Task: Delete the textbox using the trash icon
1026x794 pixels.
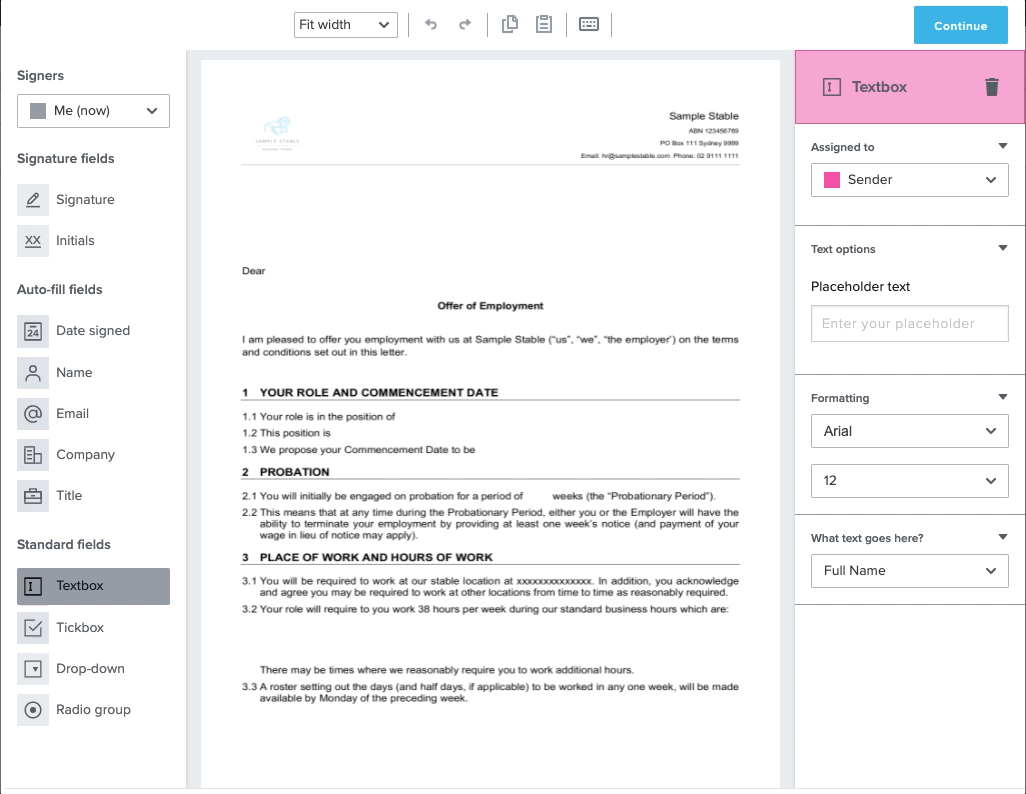Action: coord(992,87)
